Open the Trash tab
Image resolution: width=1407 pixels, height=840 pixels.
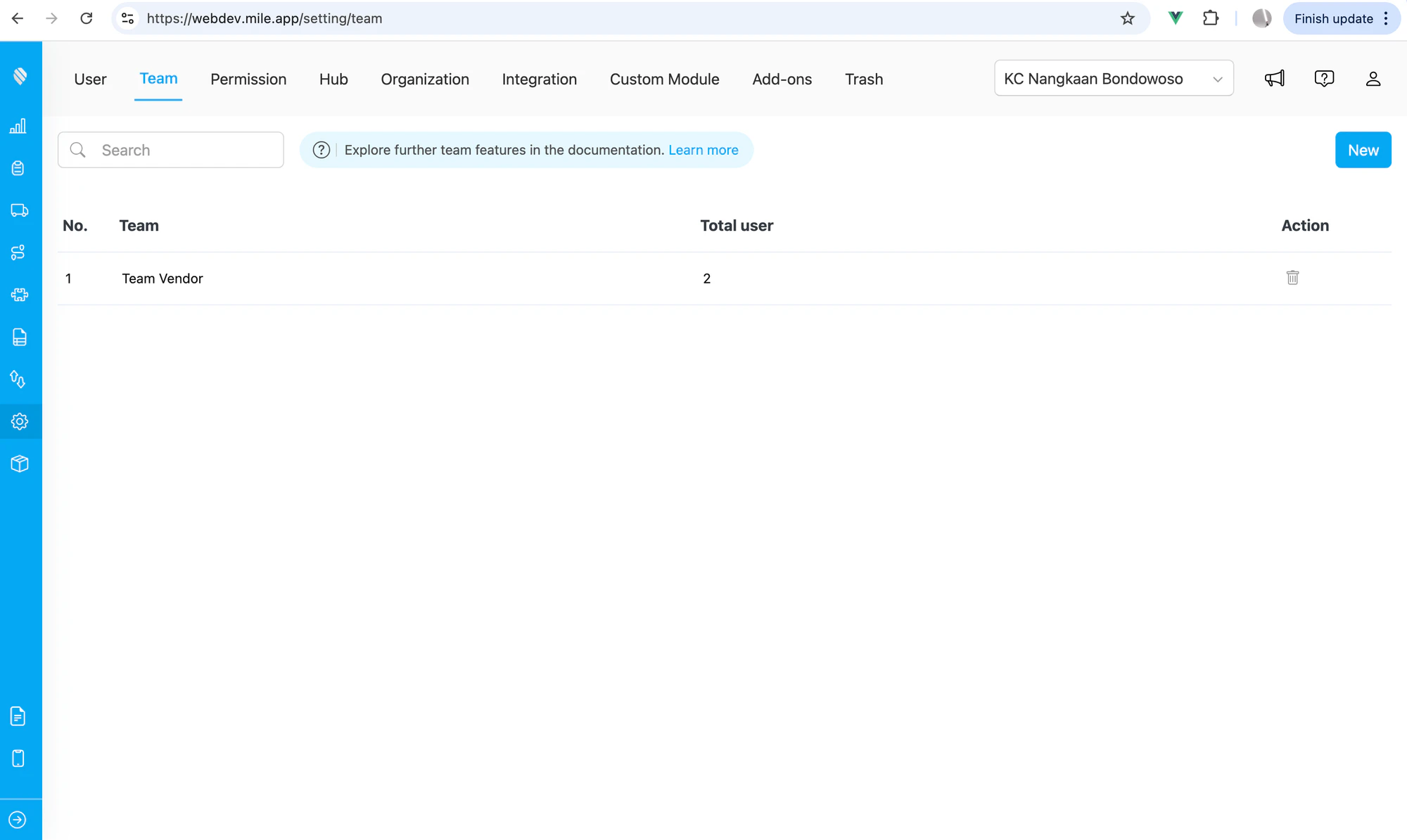pyautogui.click(x=864, y=79)
